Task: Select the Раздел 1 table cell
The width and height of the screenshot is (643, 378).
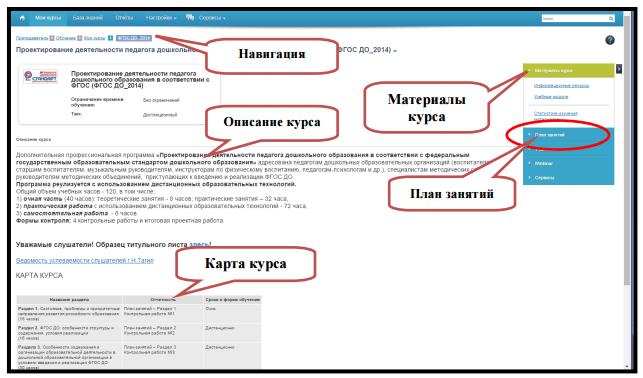Action: [x=69, y=314]
